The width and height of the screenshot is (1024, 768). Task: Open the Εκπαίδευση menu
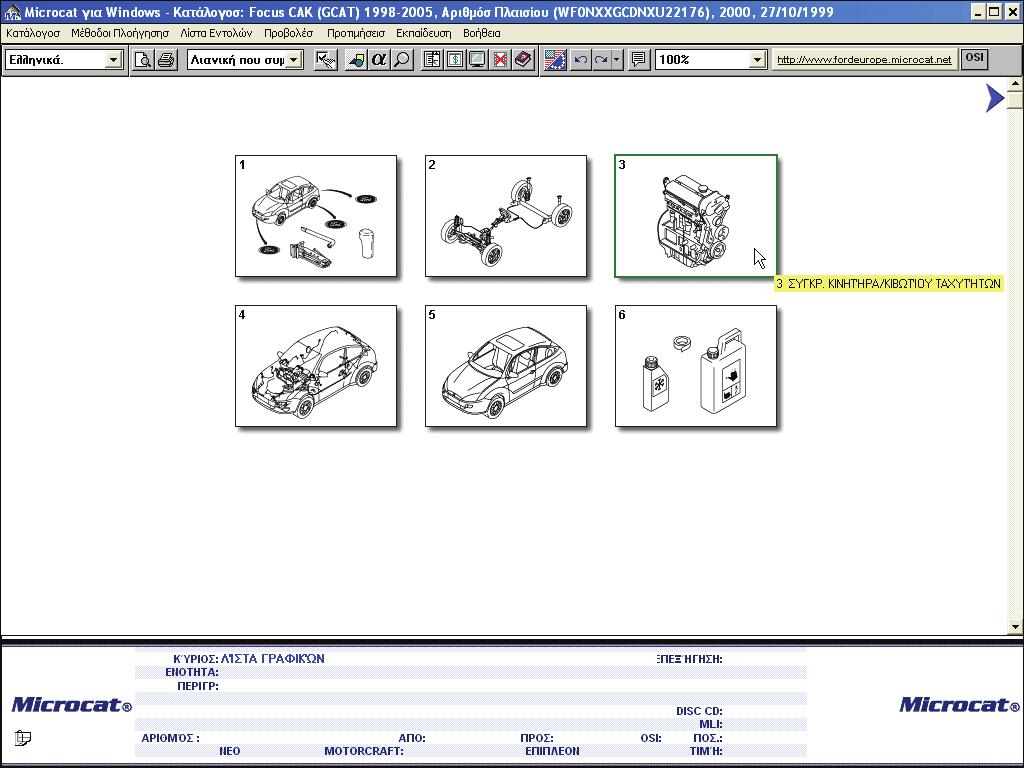click(x=424, y=33)
